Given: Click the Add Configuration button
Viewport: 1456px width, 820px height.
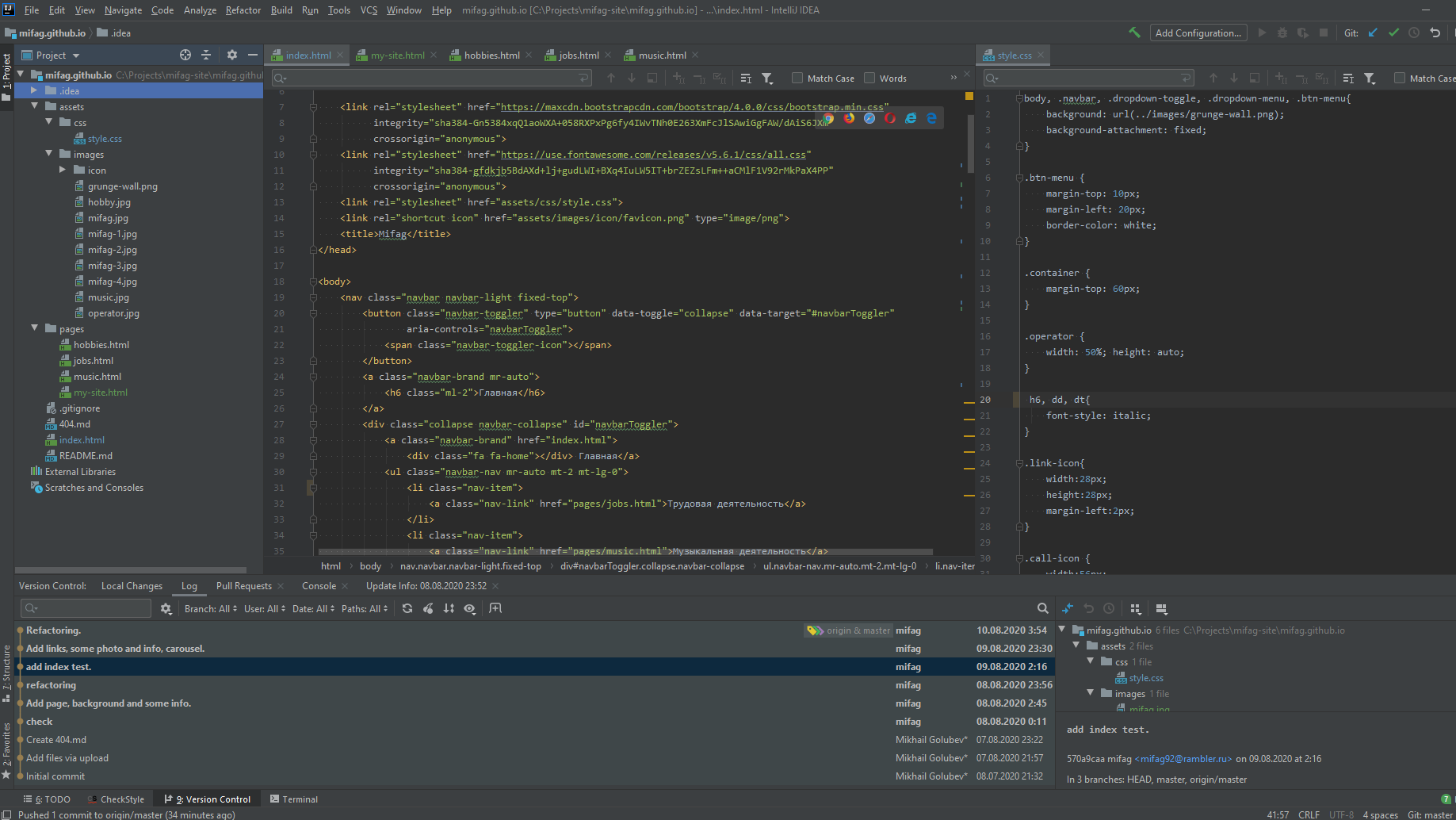Looking at the screenshot, I should point(1198,33).
